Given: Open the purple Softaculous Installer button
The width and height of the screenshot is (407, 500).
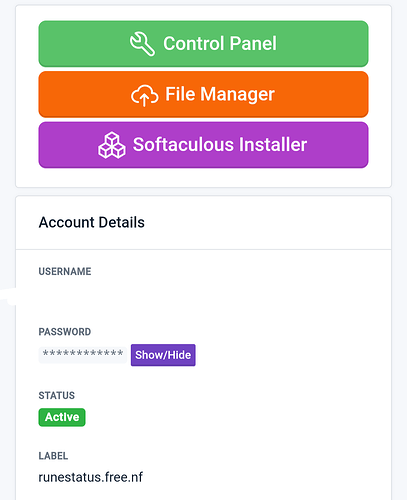Looking at the screenshot, I should 203,145.
